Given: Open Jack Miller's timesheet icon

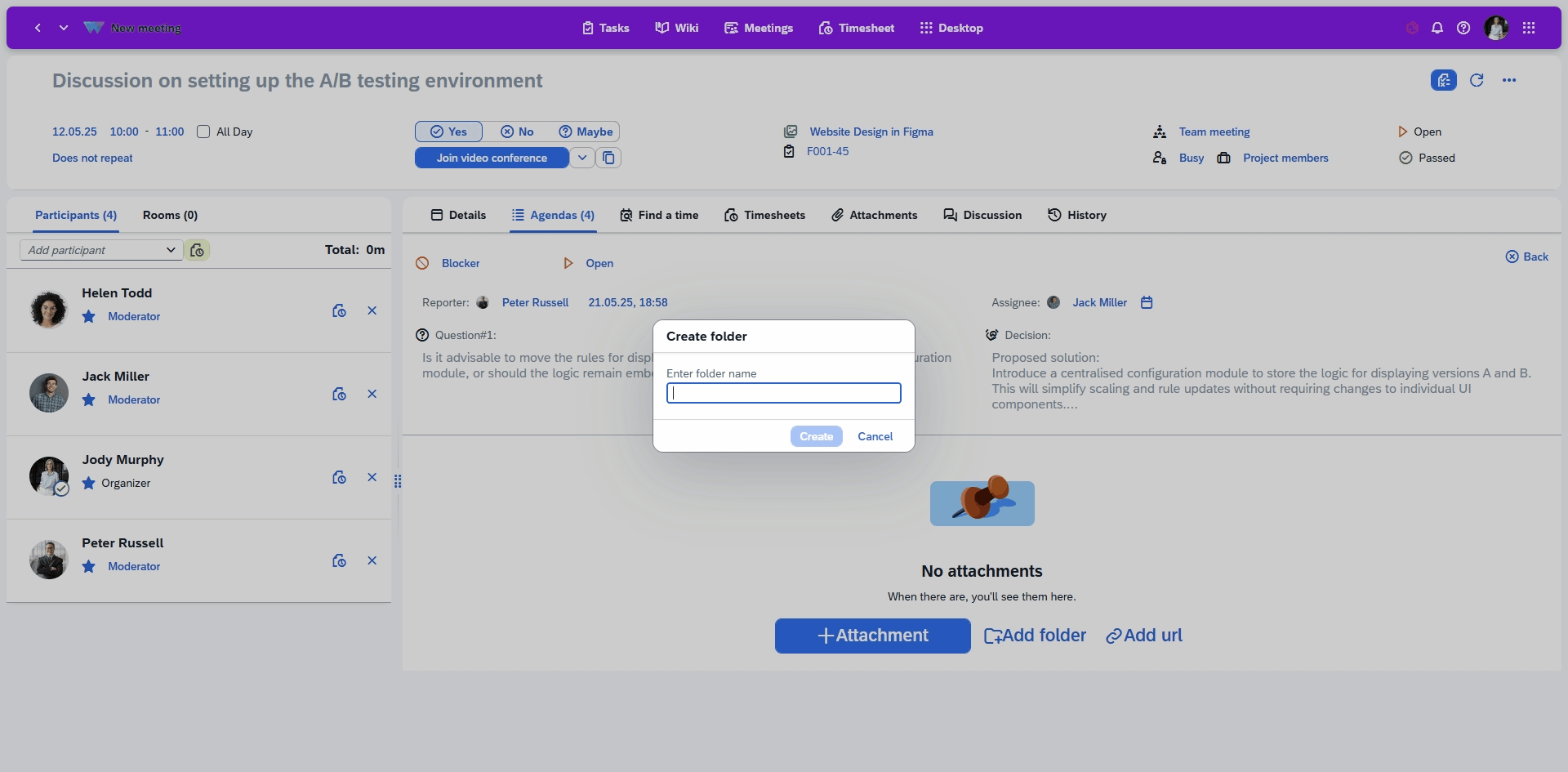Looking at the screenshot, I should tap(339, 394).
